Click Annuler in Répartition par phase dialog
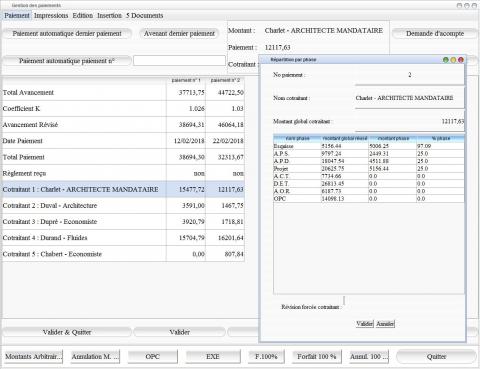Viewport: 480px width, 369px height. point(385,323)
